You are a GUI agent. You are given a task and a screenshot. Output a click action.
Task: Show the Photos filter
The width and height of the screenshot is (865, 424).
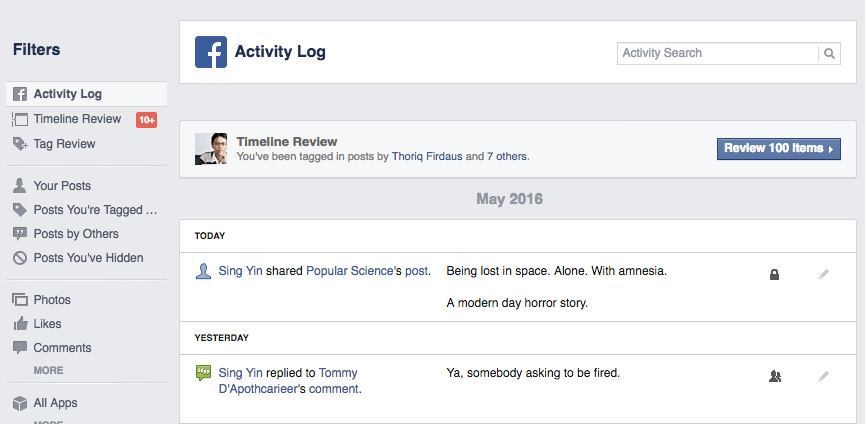coord(52,300)
